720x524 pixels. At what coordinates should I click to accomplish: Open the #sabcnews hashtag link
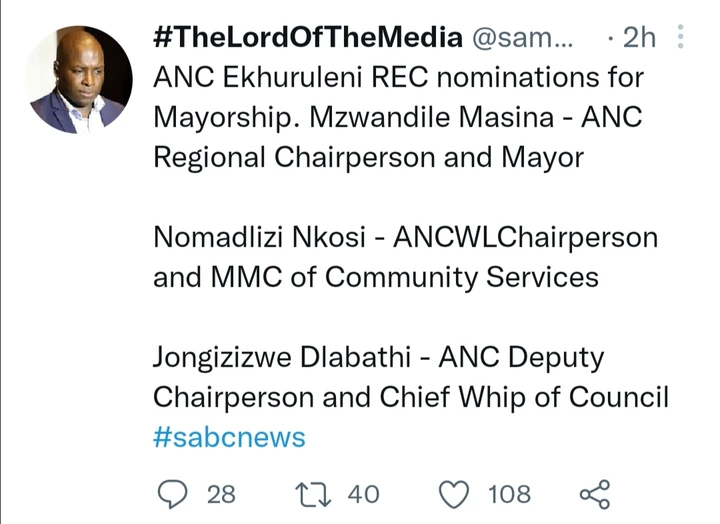point(229,437)
